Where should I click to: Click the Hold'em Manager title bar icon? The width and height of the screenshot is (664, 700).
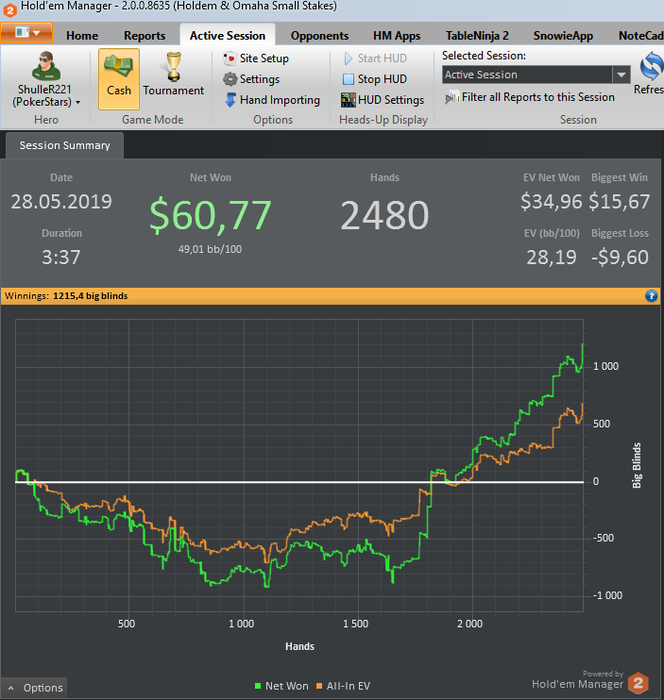[x=9, y=9]
